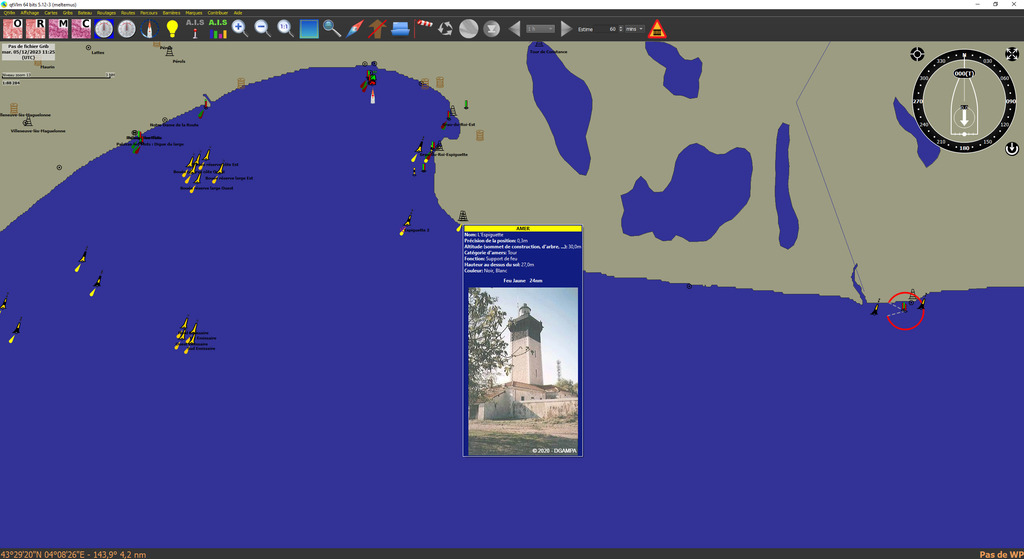The image size is (1024, 559).
Task: Step forward in time with right arrow
Action: [566, 29]
